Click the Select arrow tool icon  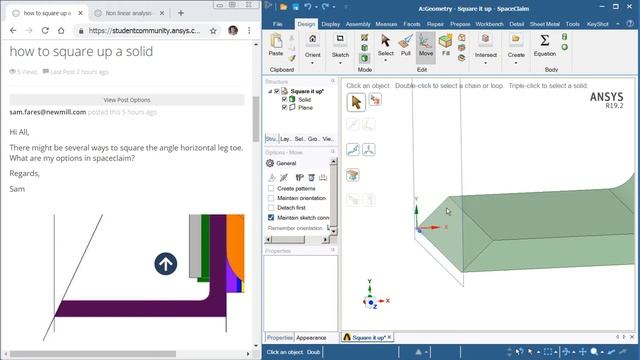coord(385,41)
